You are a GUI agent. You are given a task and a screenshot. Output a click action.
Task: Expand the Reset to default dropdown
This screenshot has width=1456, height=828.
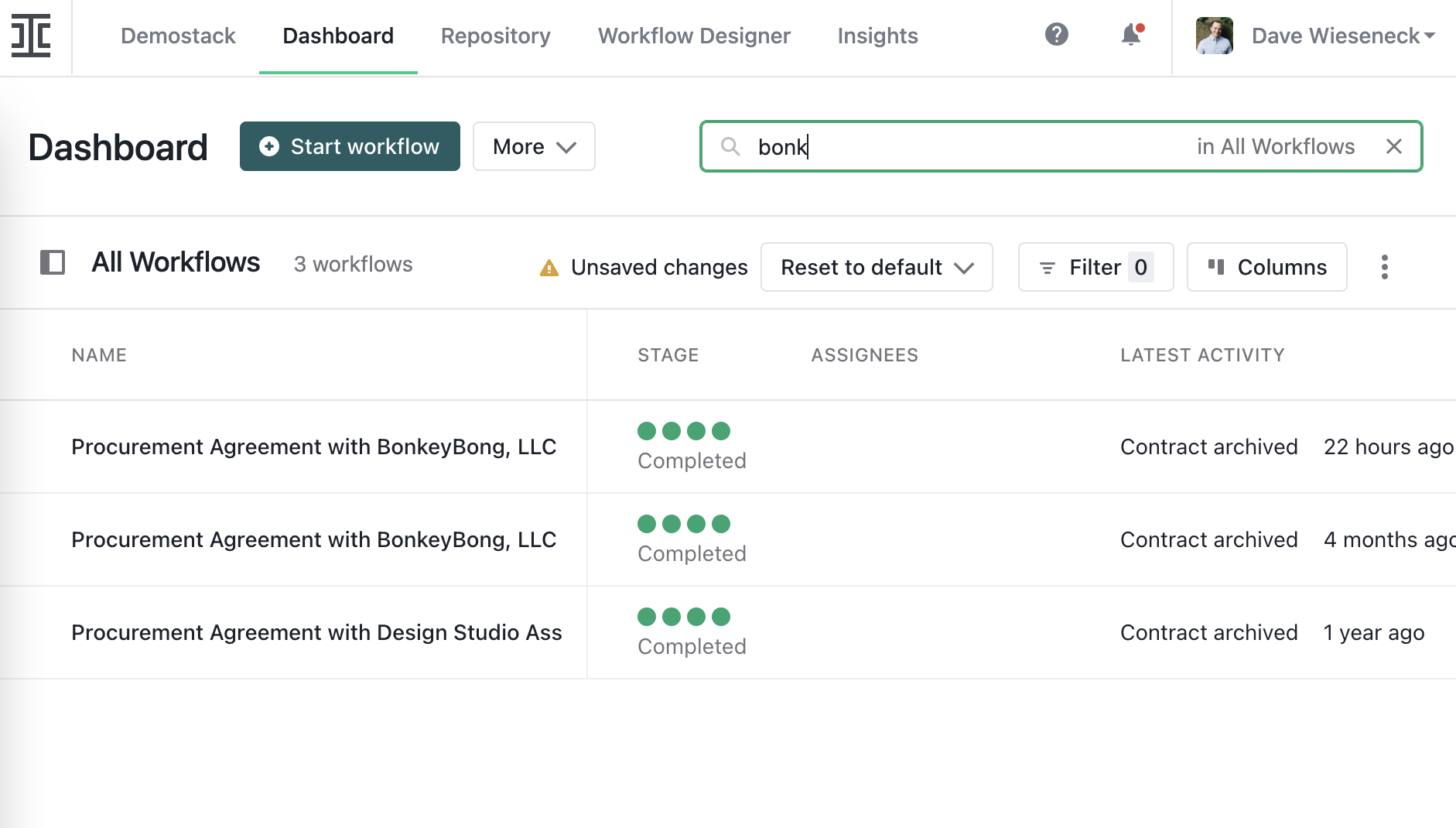coord(877,267)
